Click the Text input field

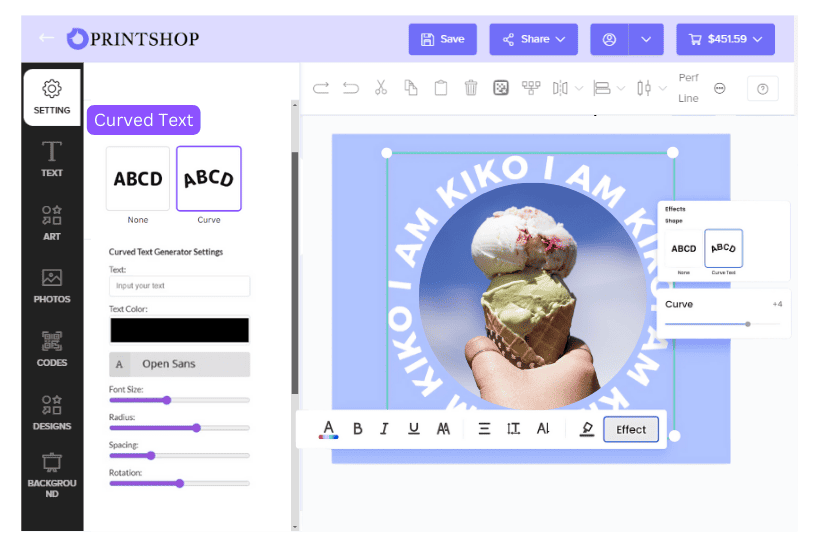click(x=180, y=286)
